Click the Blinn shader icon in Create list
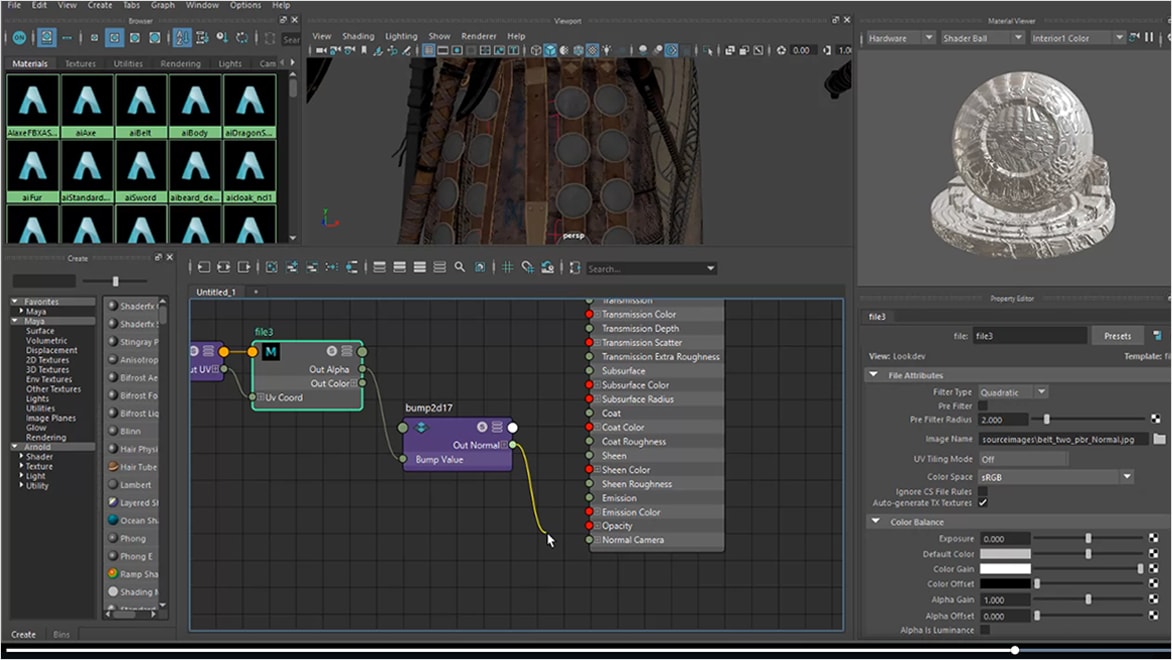This screenshot has width=1172, height=660. click(113, 431)
